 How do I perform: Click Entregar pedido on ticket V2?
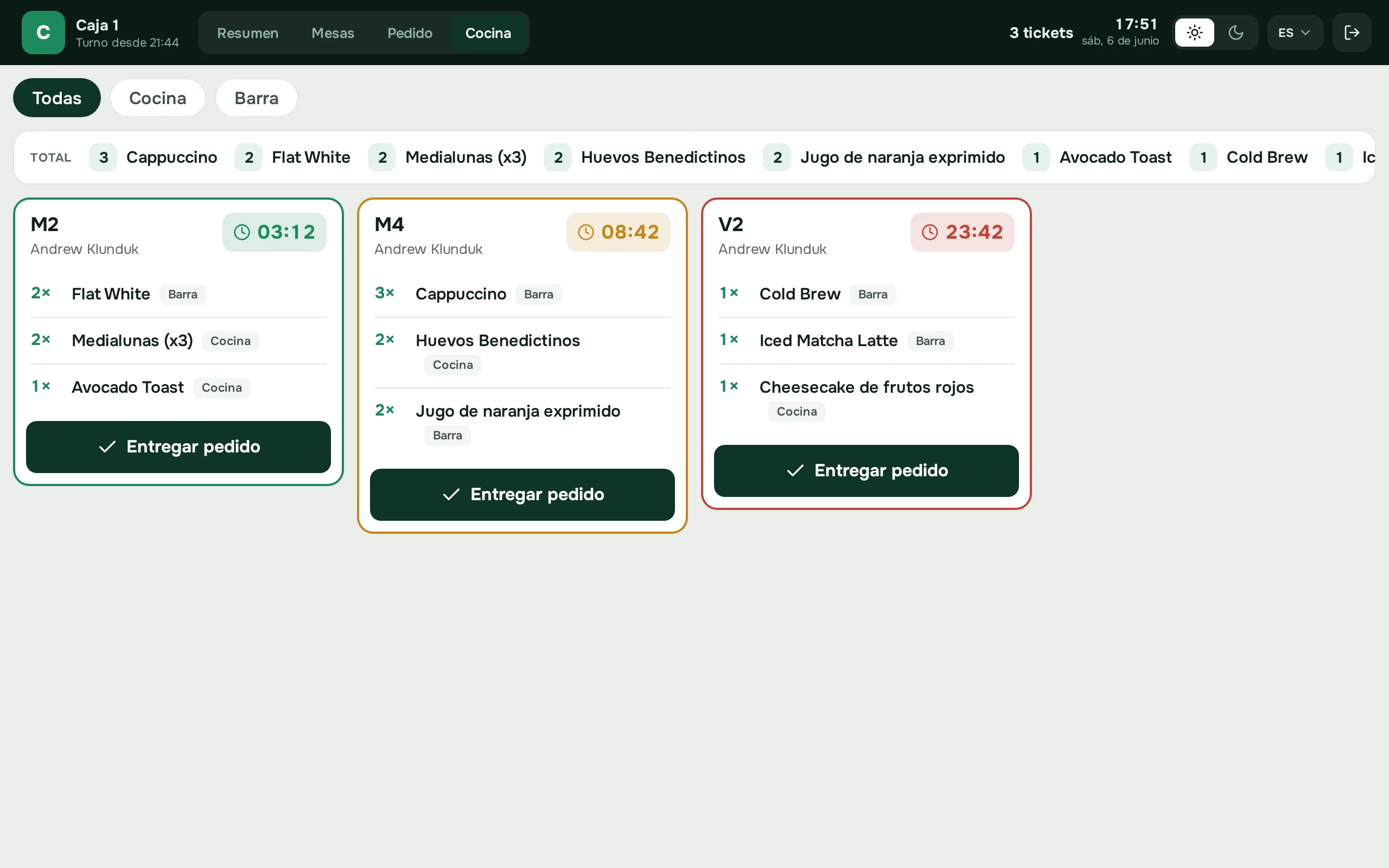tap(866, 471)
